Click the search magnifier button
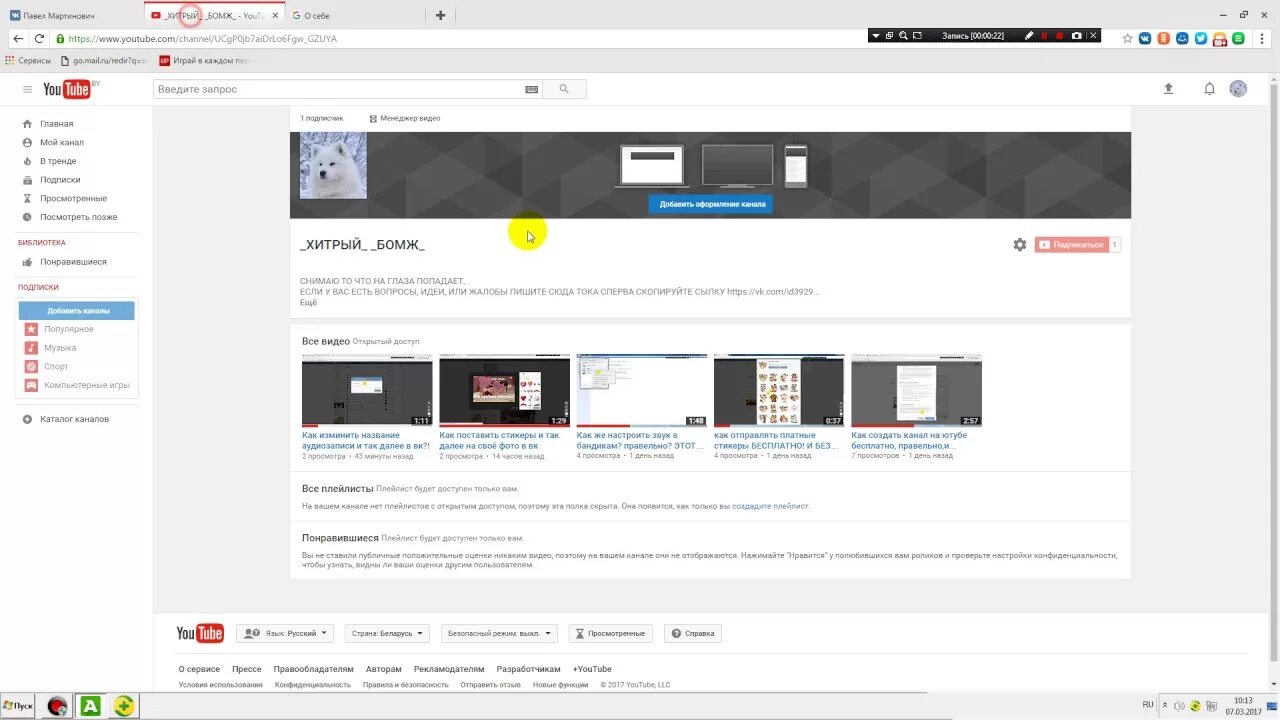This screenshot has width=1280, height=720. (564, 89)
